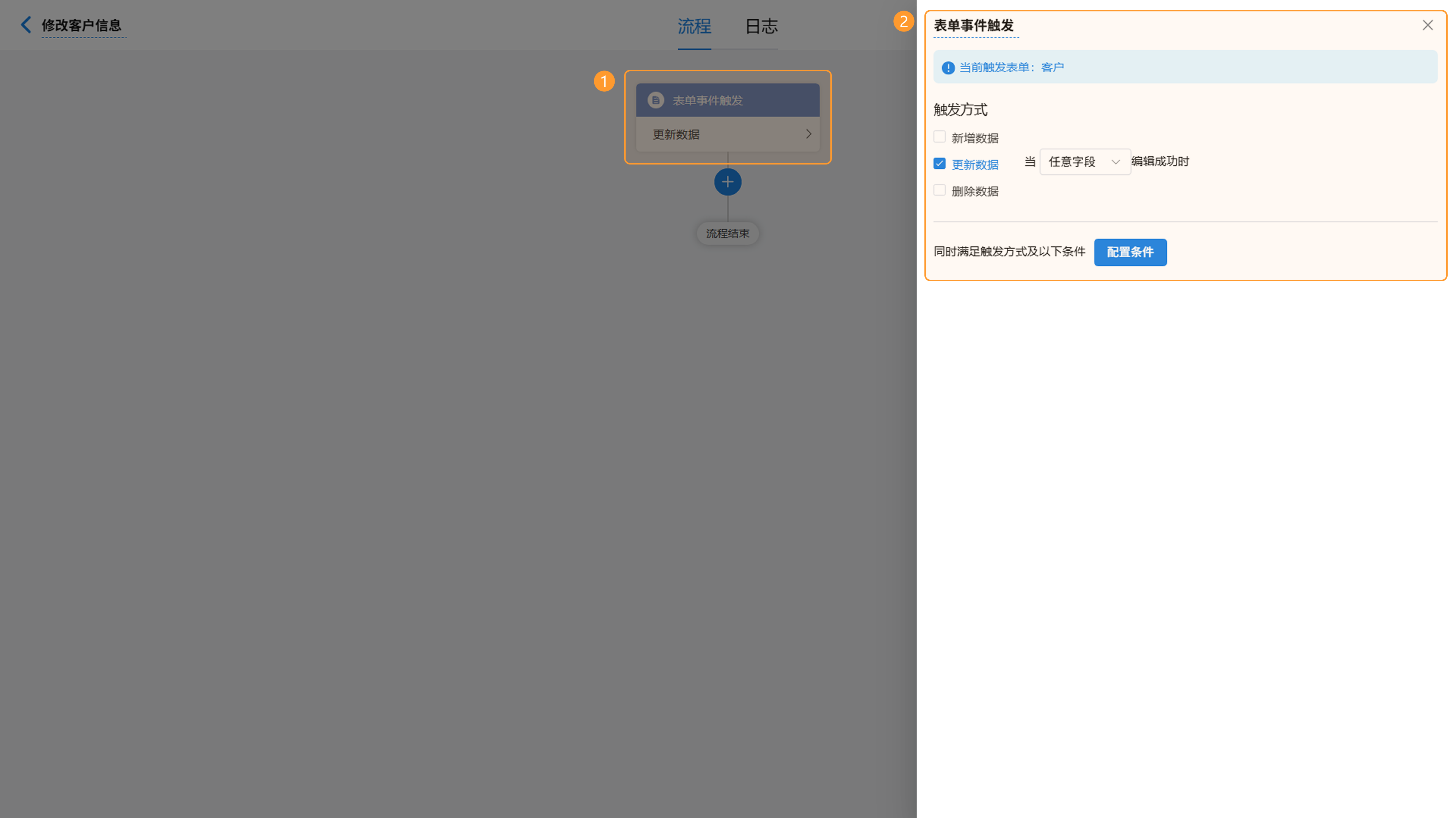This screenshot has height=818, width=1456.
Task: Click the 新增数据 label
Action: point(975,138)
